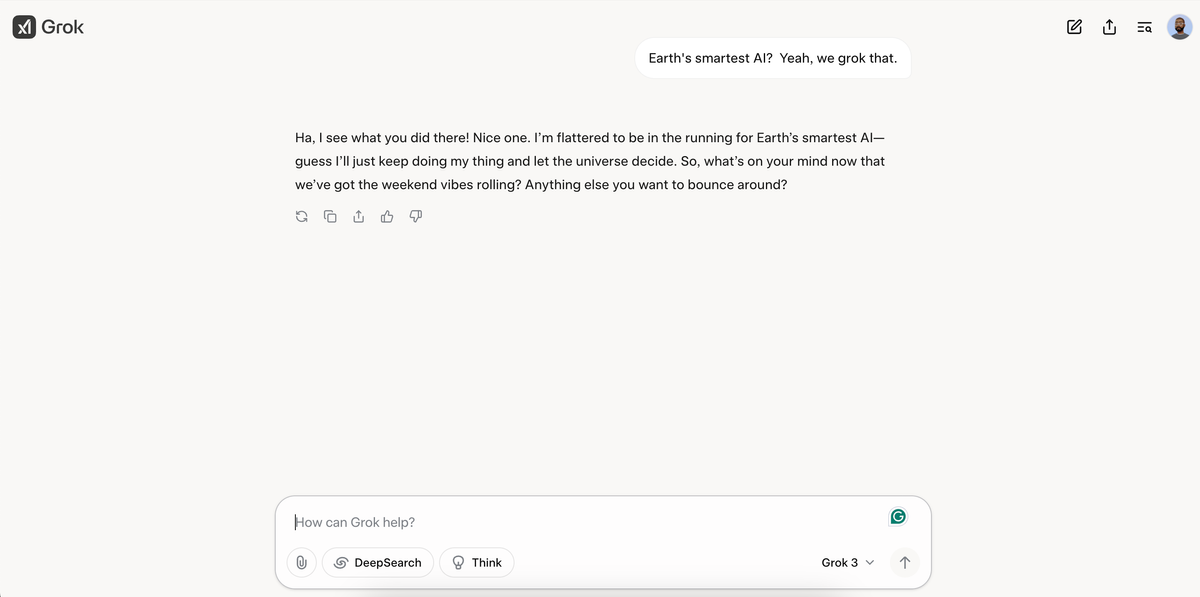Screen dimensions: 1200x597
Task: Open the Grammarly icon in the input box
Action: 897,516
